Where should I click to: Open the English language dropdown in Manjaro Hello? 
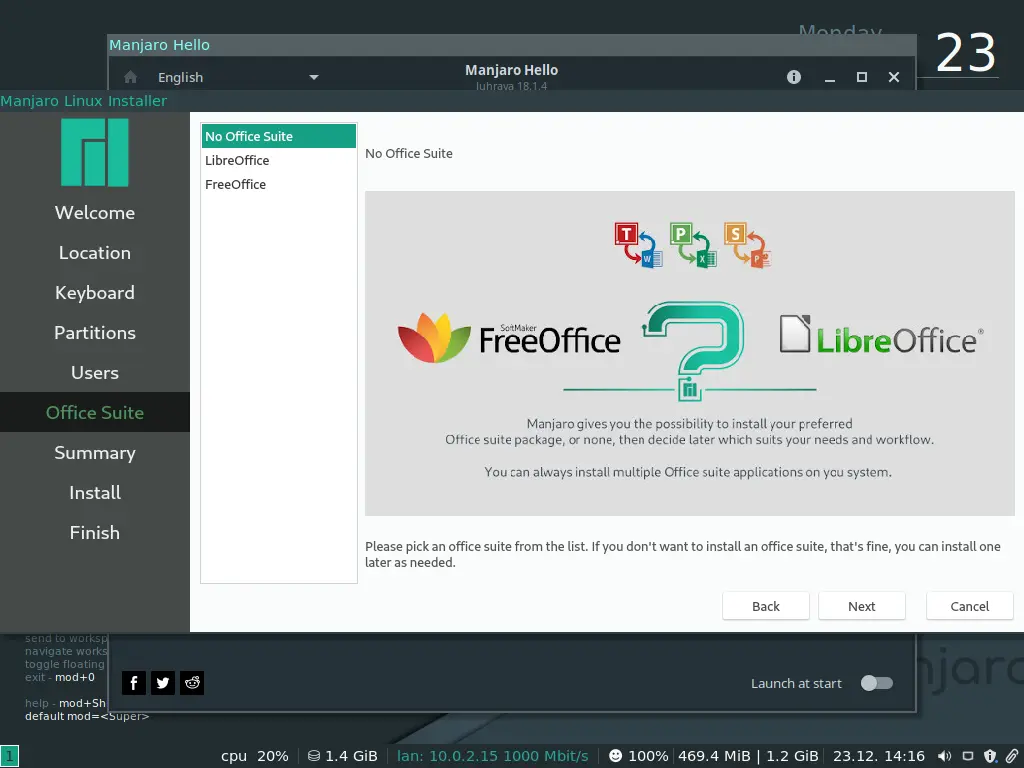click(x=238, y=77)
